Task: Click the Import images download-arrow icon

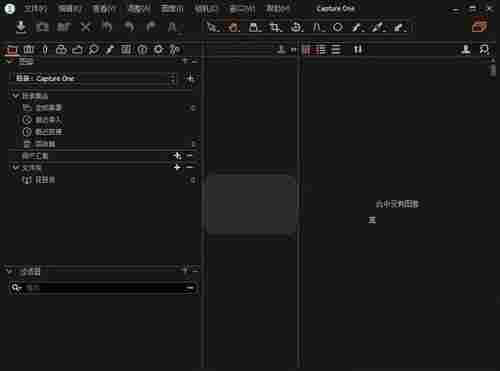Action: pos(21,27)
